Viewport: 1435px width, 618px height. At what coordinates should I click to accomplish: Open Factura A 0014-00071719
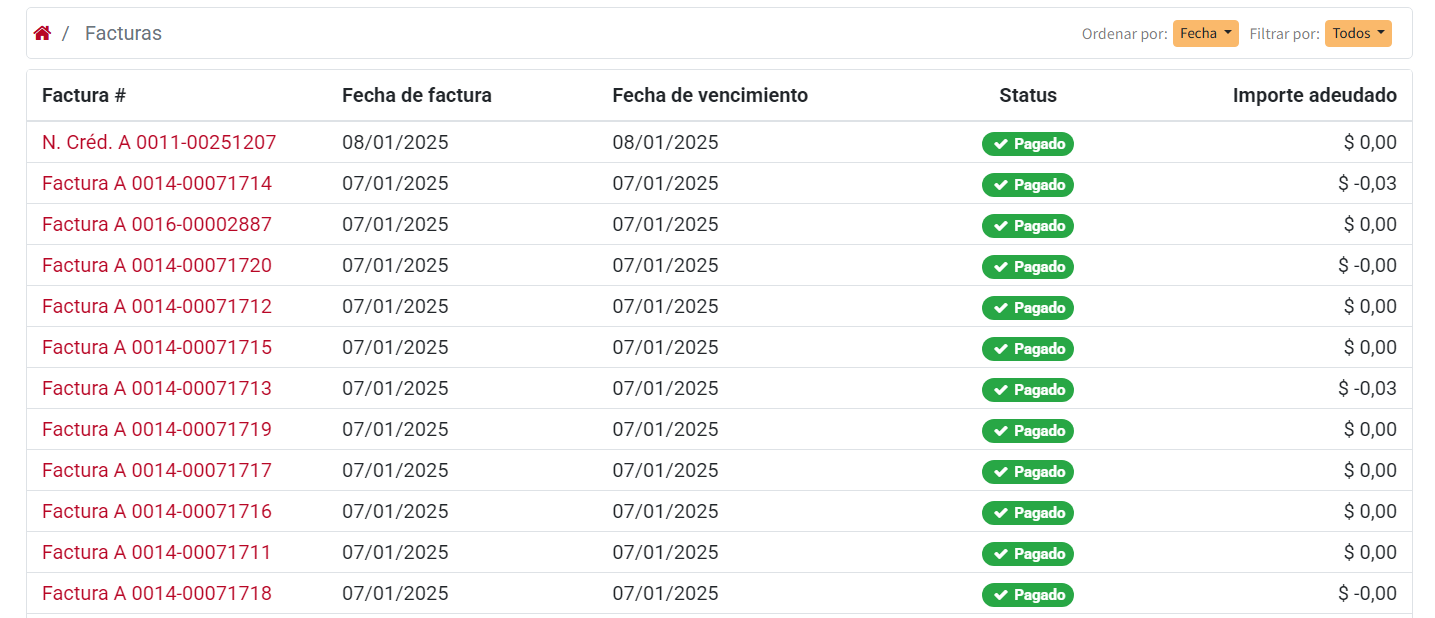[156, 429]
